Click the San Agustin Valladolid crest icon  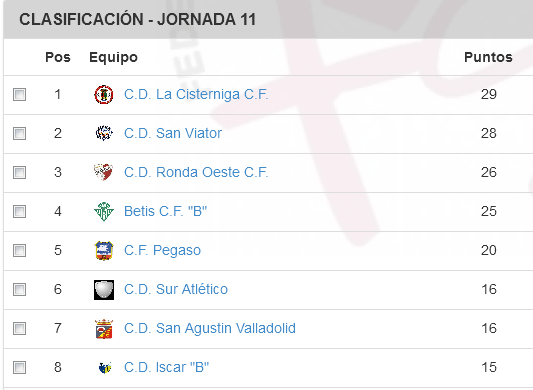coord(104,329)
